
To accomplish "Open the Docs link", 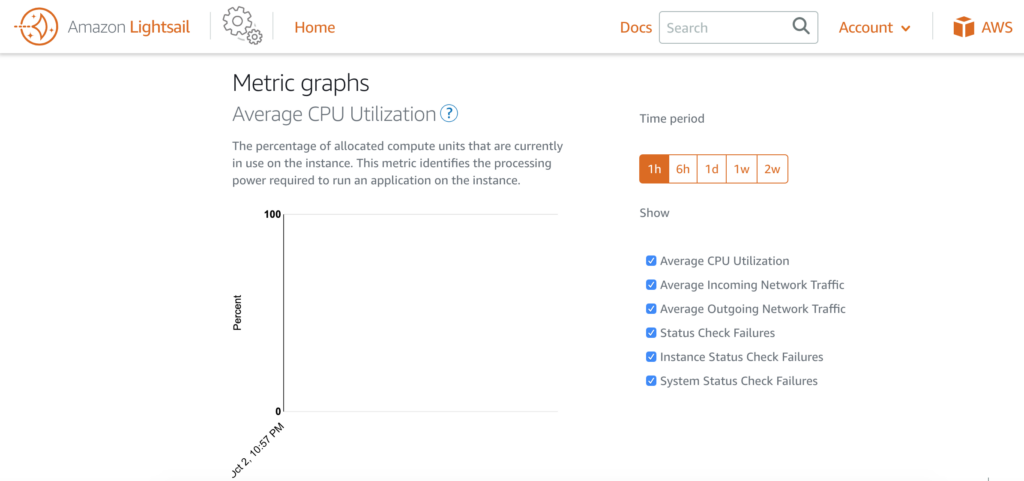I will click(635, 27).
